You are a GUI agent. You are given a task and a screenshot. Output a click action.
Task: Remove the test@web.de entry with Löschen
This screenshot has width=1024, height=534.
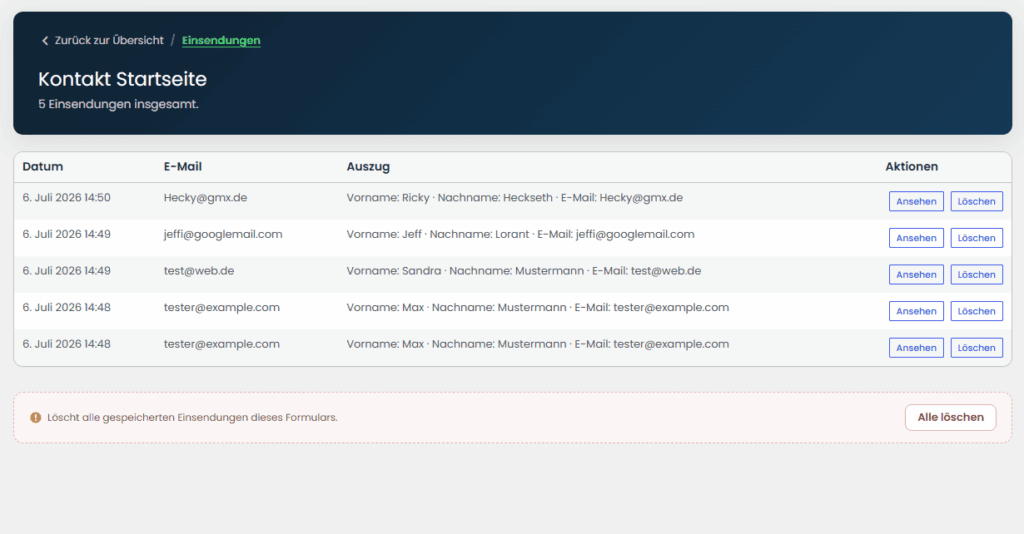(x=976, y=274)
